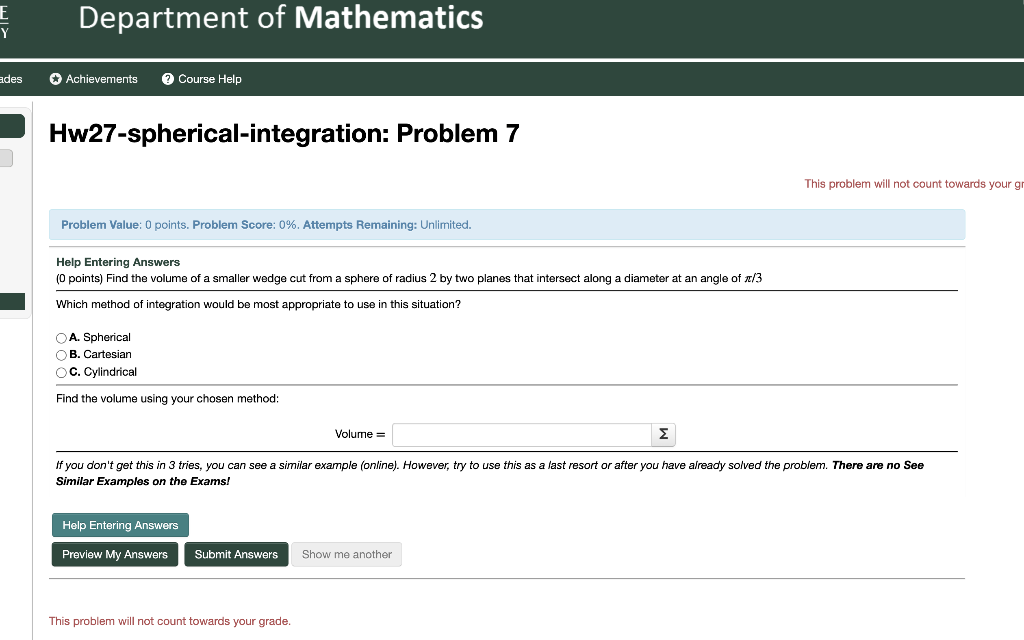
Task: Click inside the Volume answer field
Action: (520, 434)
